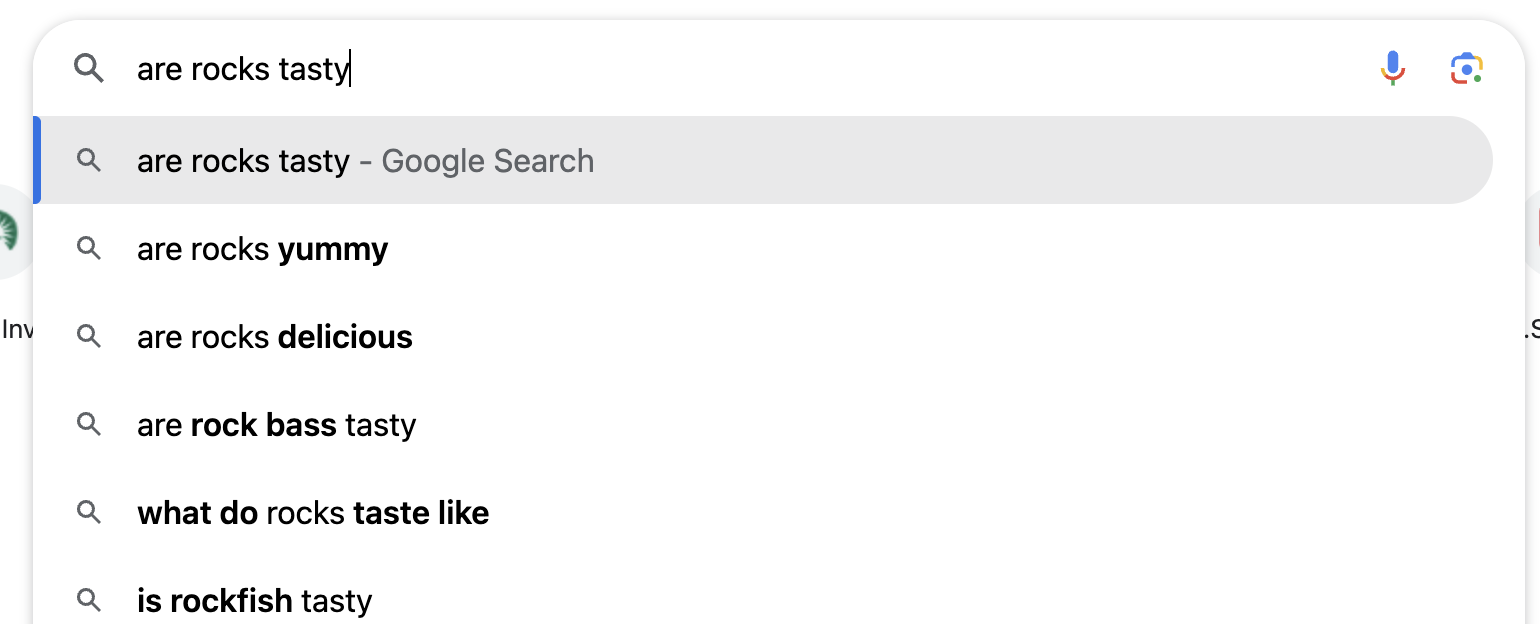Click the 'Inv' shortcut label at left
This screenshot has height=624, width=1540.
pos(17,329)
